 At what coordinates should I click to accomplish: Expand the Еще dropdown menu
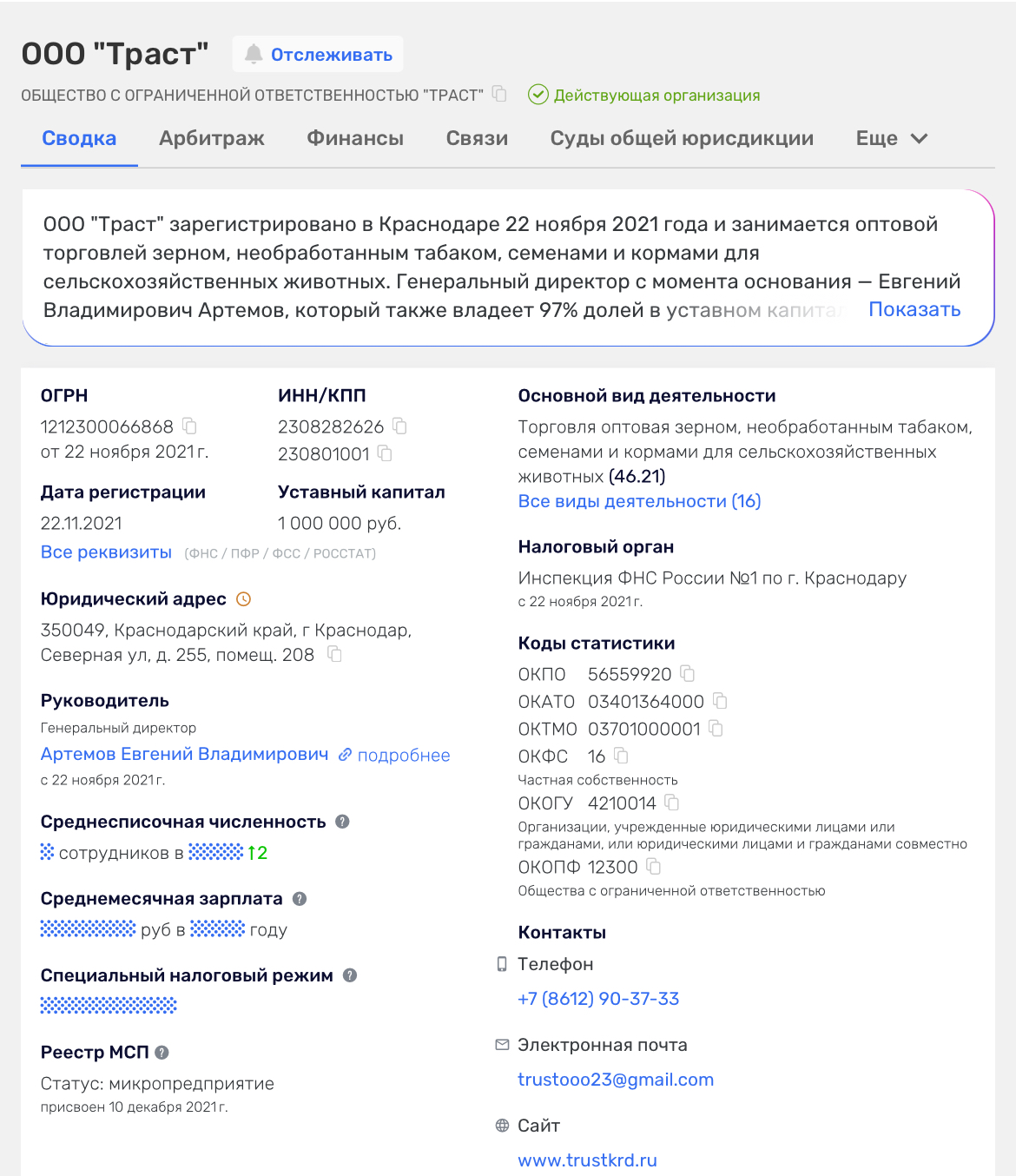(892, 139)
